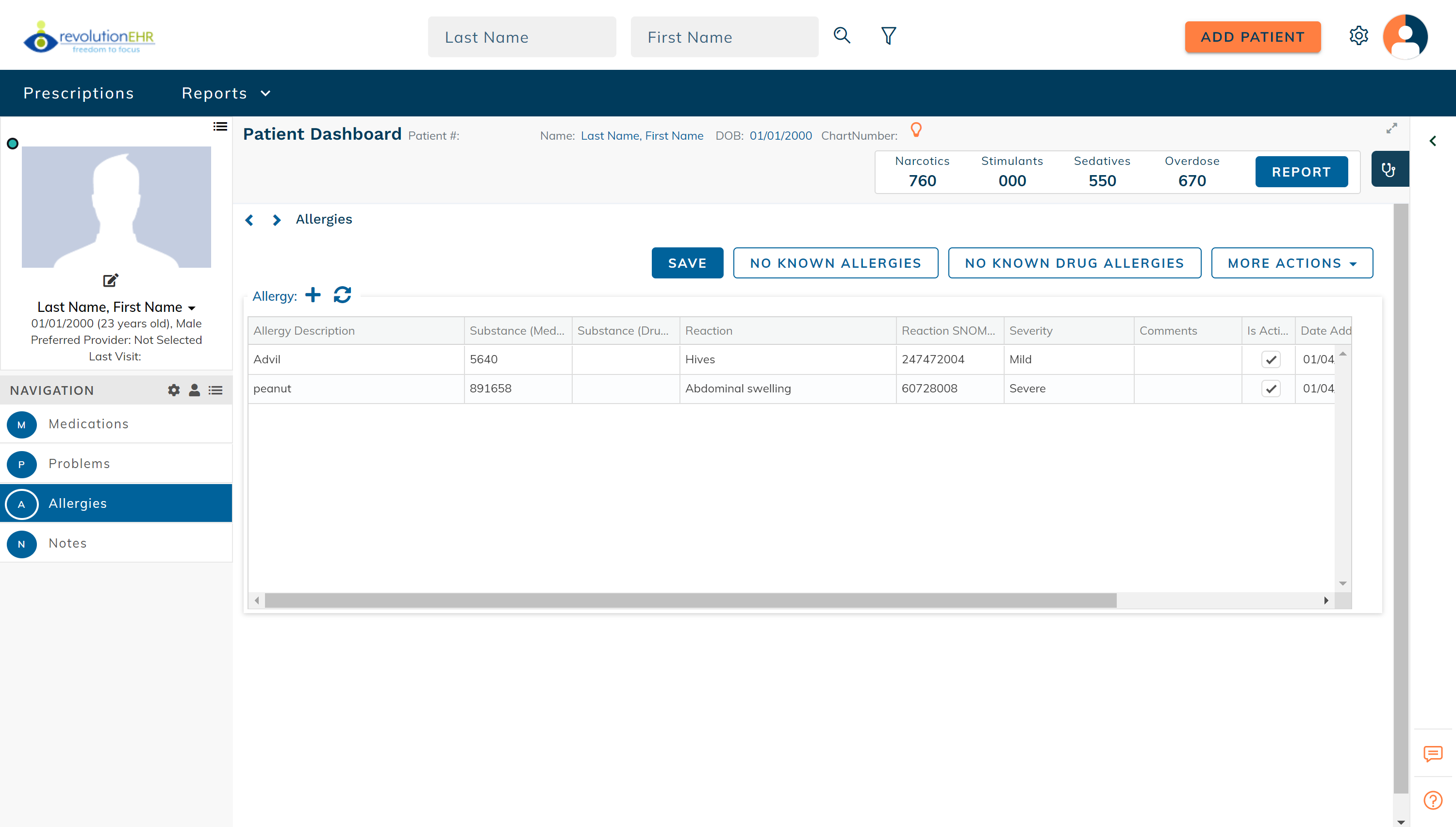Click the green status dot above patient photo

[12, 144]
